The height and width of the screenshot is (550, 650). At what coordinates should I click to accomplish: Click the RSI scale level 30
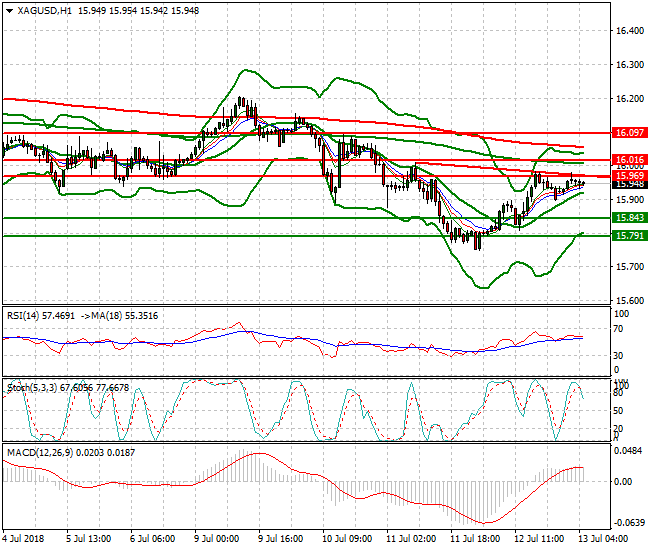click(x=618, y=356)
